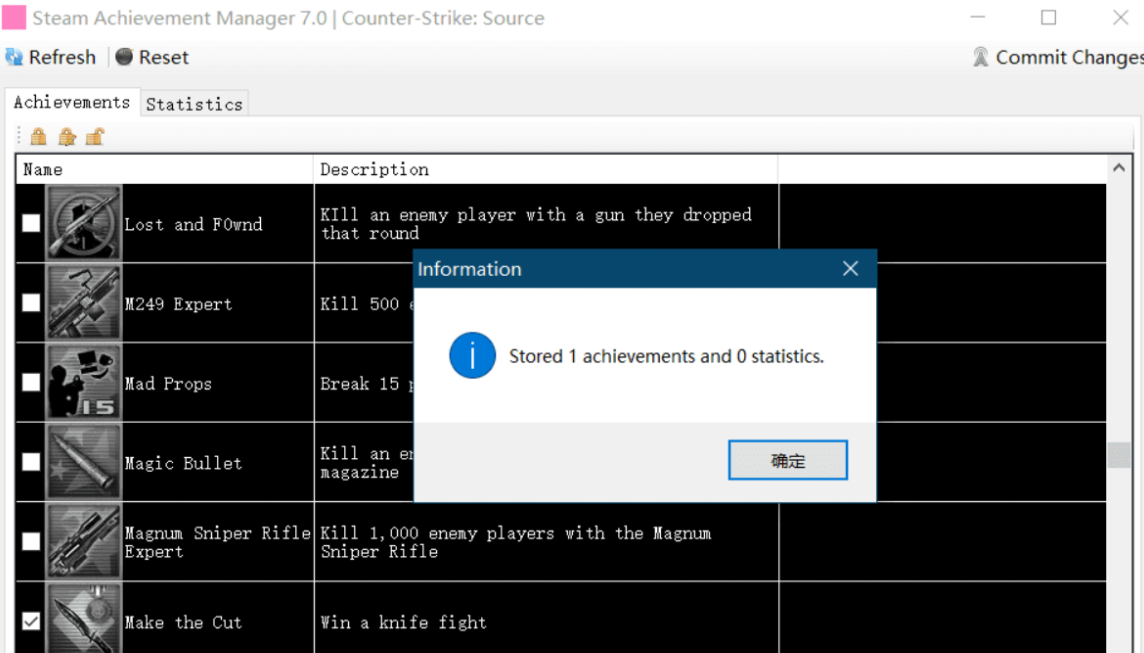The height and width of the screenshot is (653, 1144).
Task: Click the "Kill an enemy player with a gun" description
Action: (536, 223)
